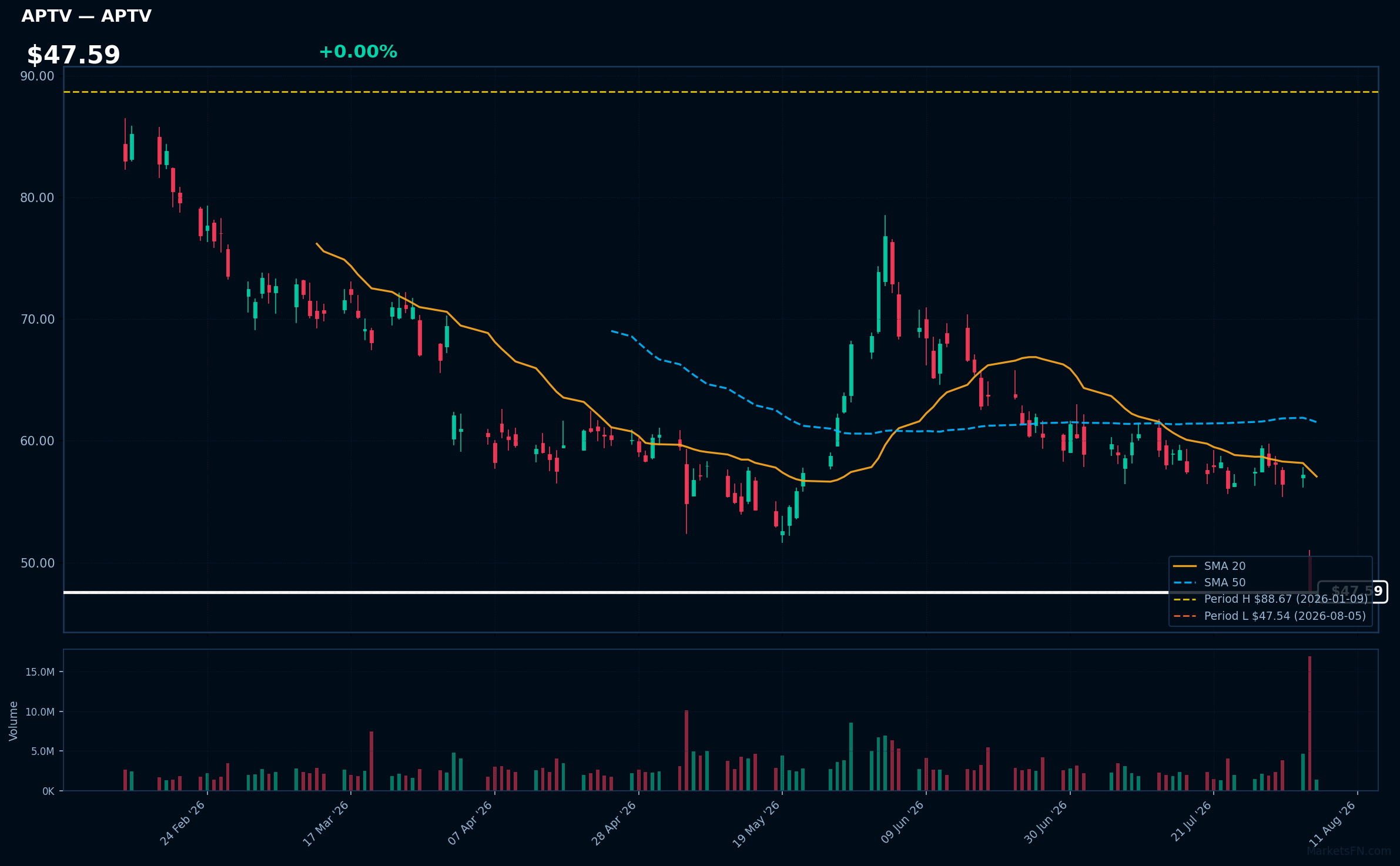Viewport: 1400px width, 866px height.
Task: Click the 17 Mar '26 date label
Action: (x=326, y=823)
